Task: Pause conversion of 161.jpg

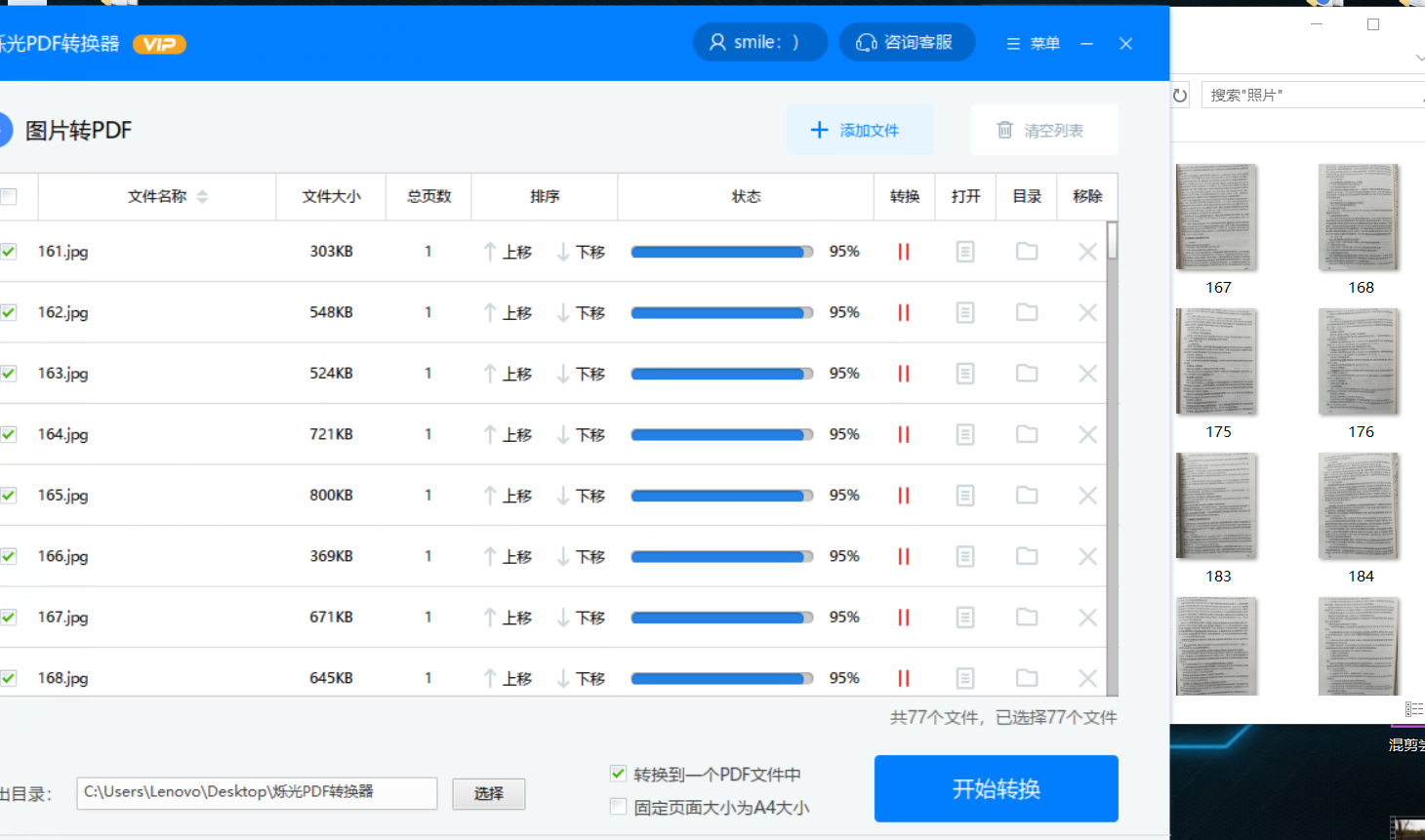Action: [903, 252]
